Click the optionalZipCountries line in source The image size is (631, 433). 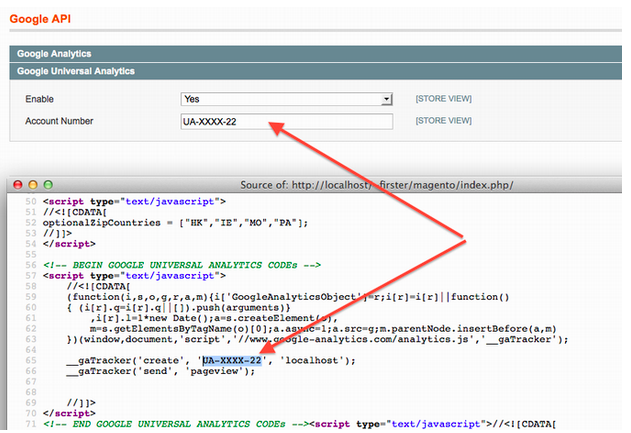coord(175,223)
